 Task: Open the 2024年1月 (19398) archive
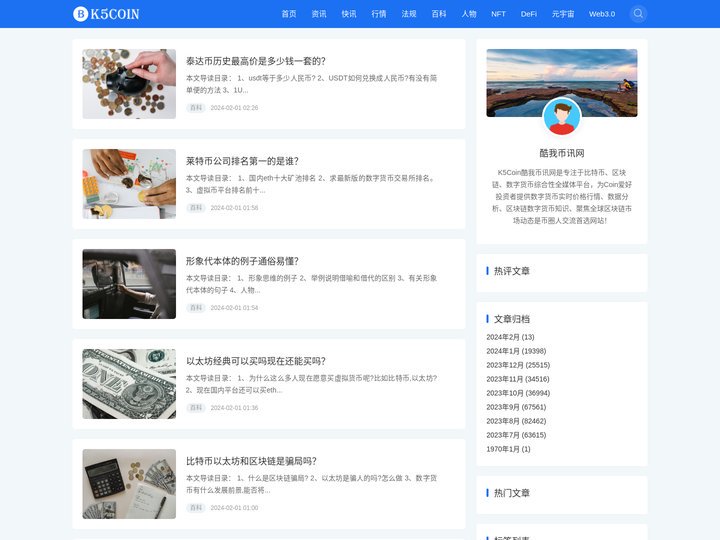point(516,351)
